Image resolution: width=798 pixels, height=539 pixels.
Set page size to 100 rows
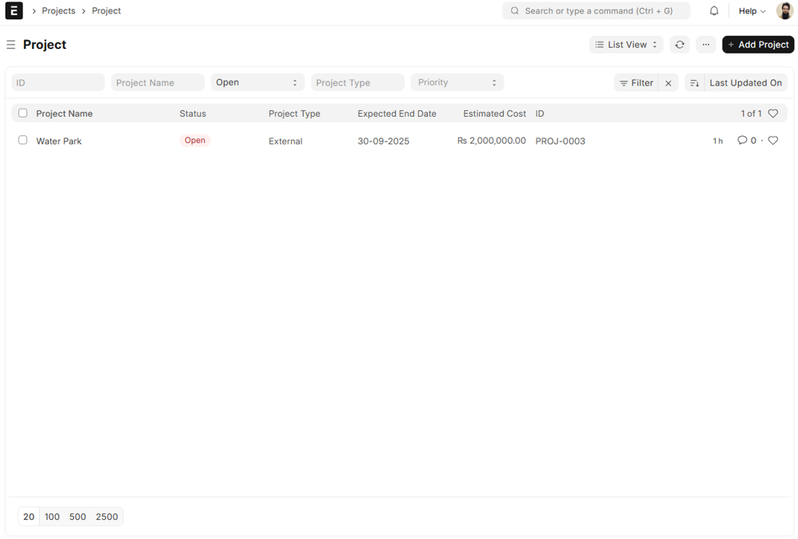pyautogui.click(x=52, y=517)
